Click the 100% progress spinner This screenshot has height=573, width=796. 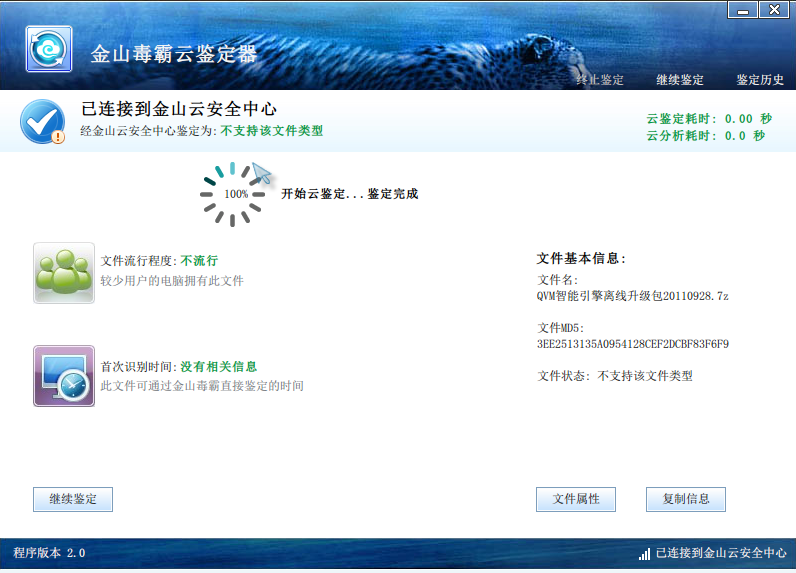click(233, 194)
